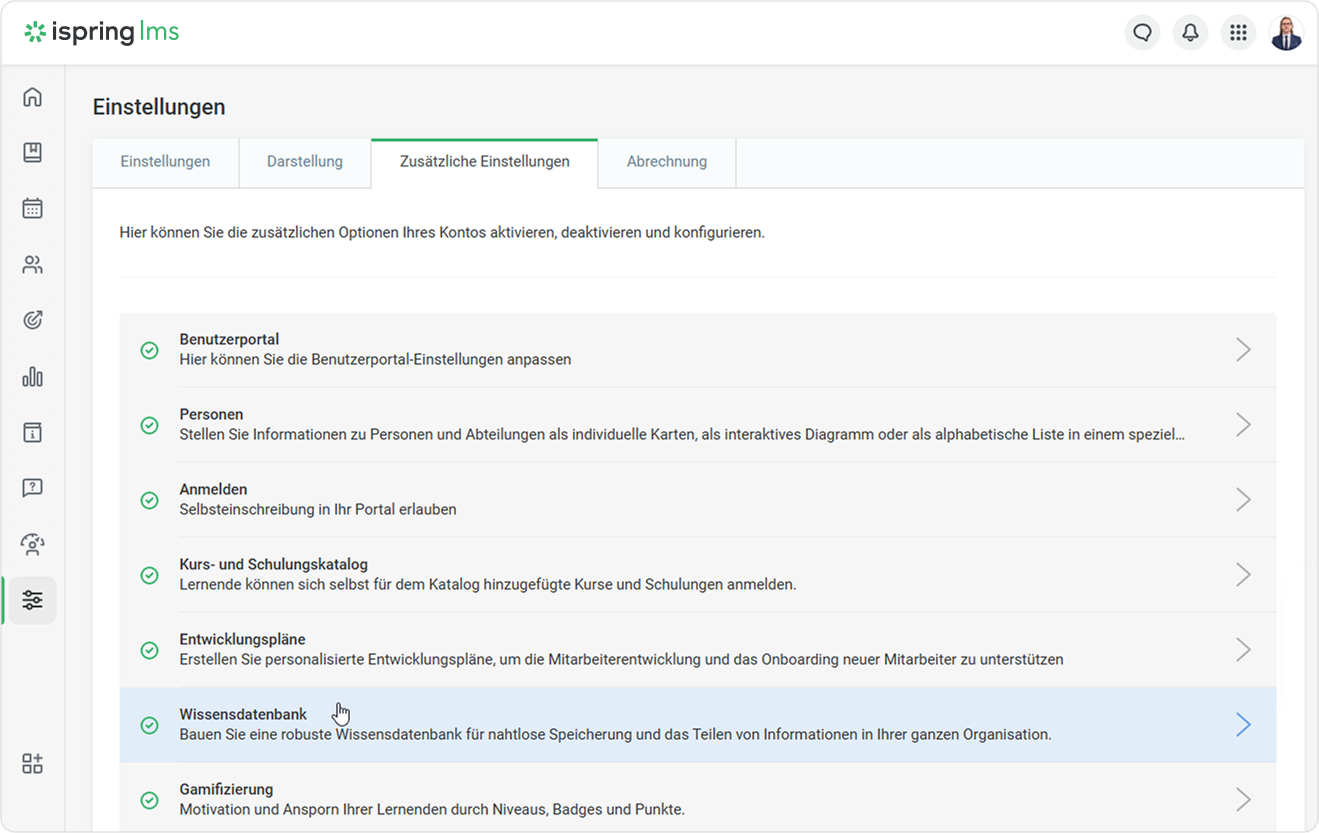The height and width of the screenshot is (833, 1319).
Task: Open the Entwicklungspläne settings title
Action: pyautogui.click(x=242, y=640)
